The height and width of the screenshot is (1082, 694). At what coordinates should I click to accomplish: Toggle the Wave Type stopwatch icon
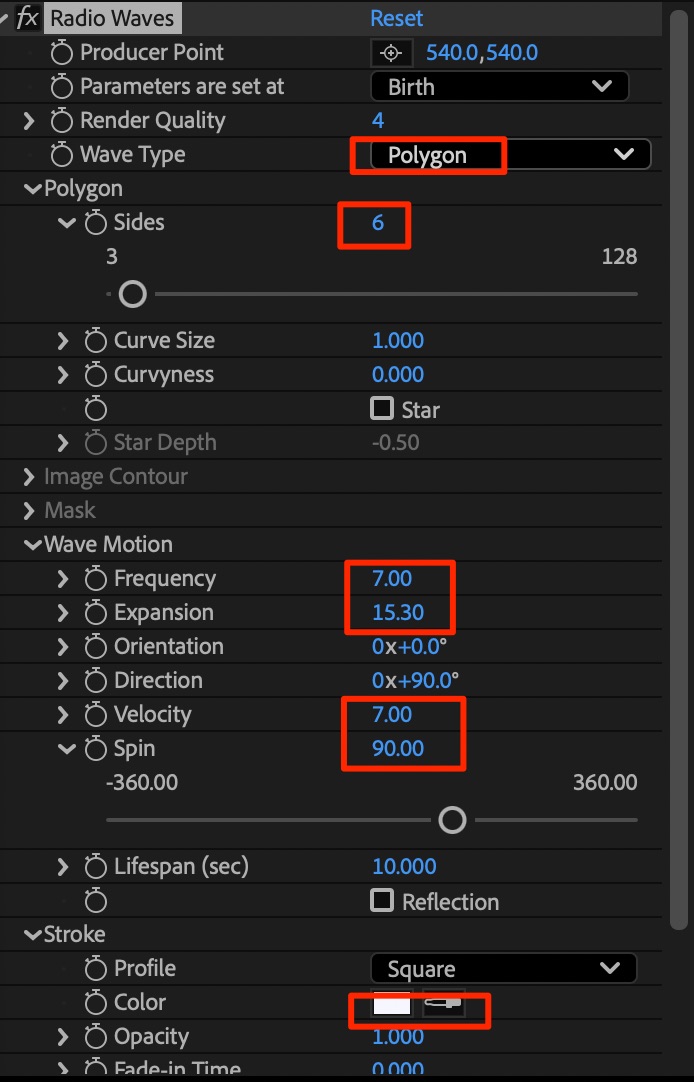coord(62,155)
